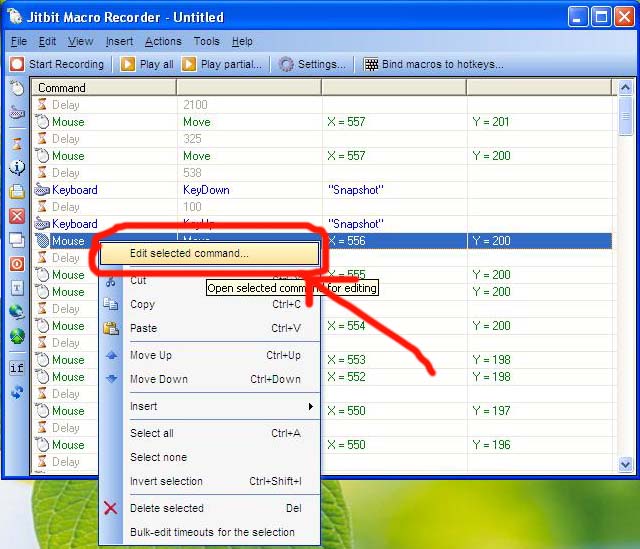Click the scrollbar down arrow

(x=625, y=464)
